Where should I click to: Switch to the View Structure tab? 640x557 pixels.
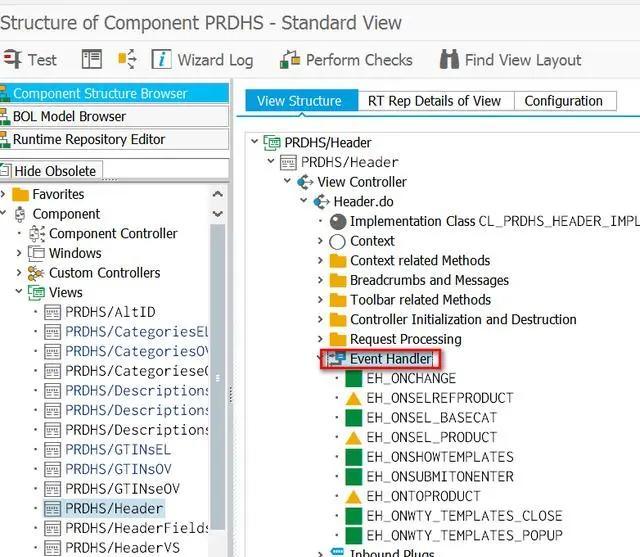(x=301, y=101)
